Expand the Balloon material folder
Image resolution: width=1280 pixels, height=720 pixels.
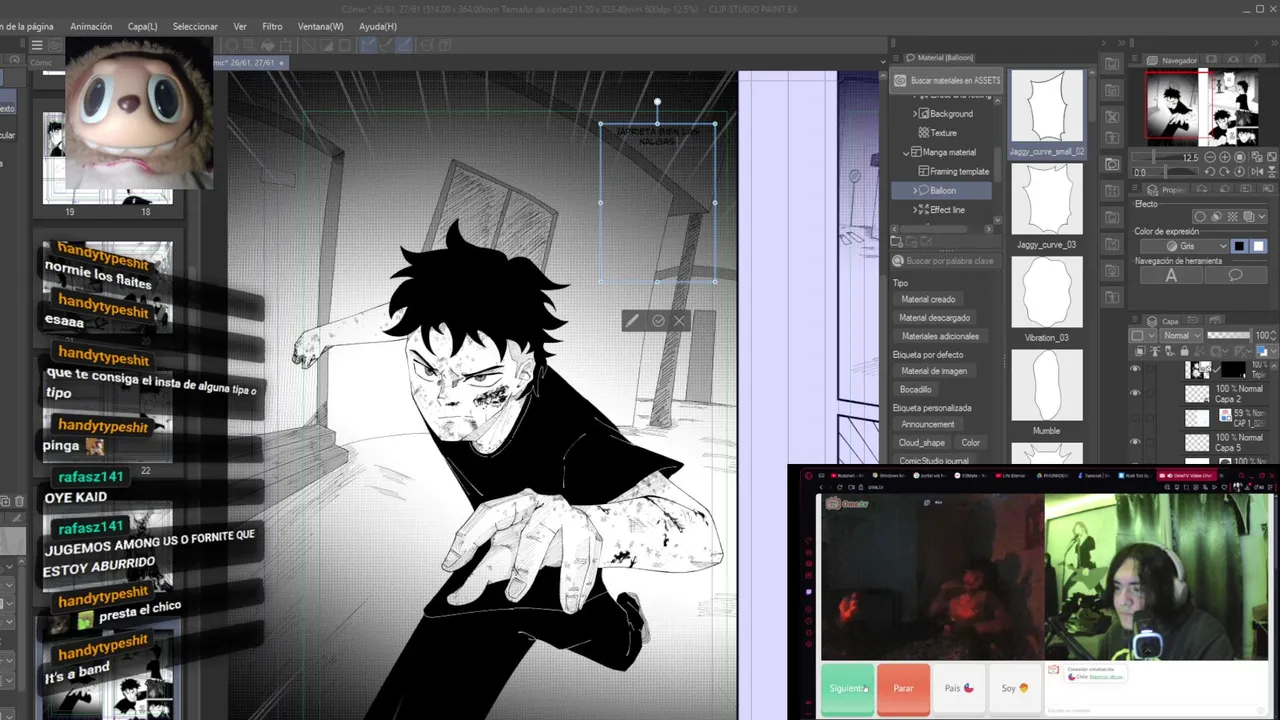(x=915, y=190)
